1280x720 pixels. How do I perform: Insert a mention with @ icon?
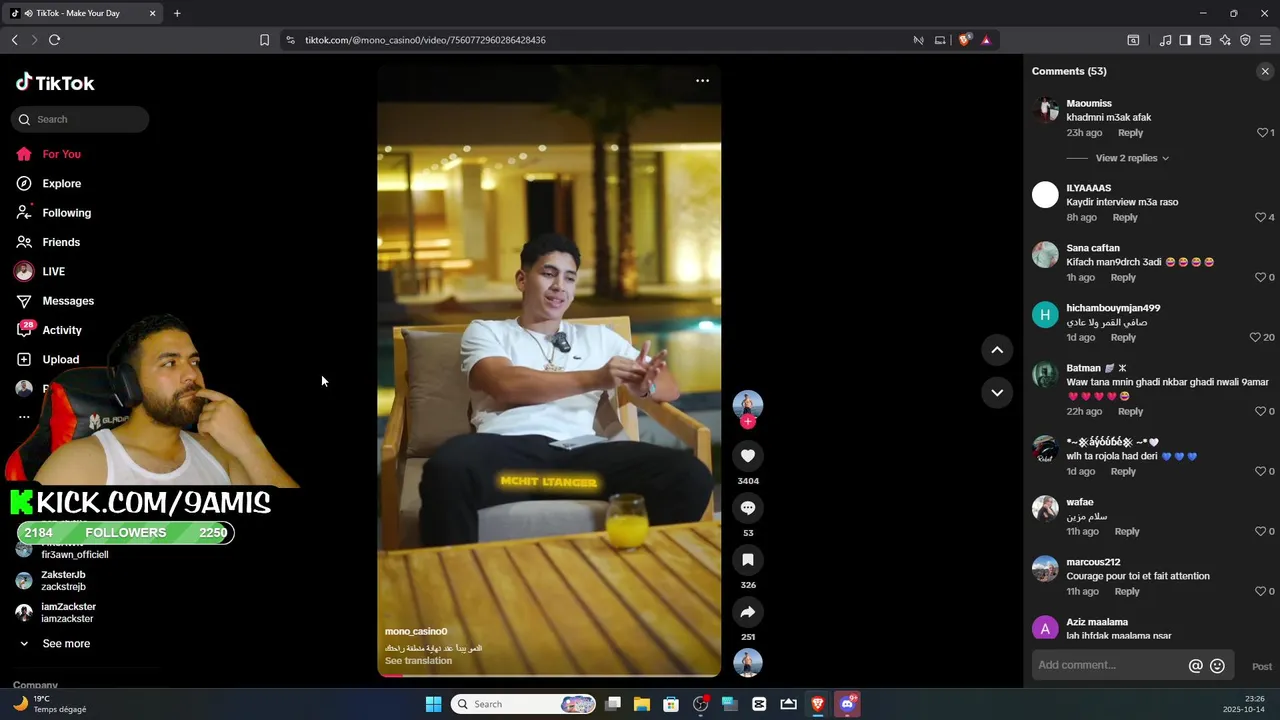pyautogui.click(x=1195, y=666)
